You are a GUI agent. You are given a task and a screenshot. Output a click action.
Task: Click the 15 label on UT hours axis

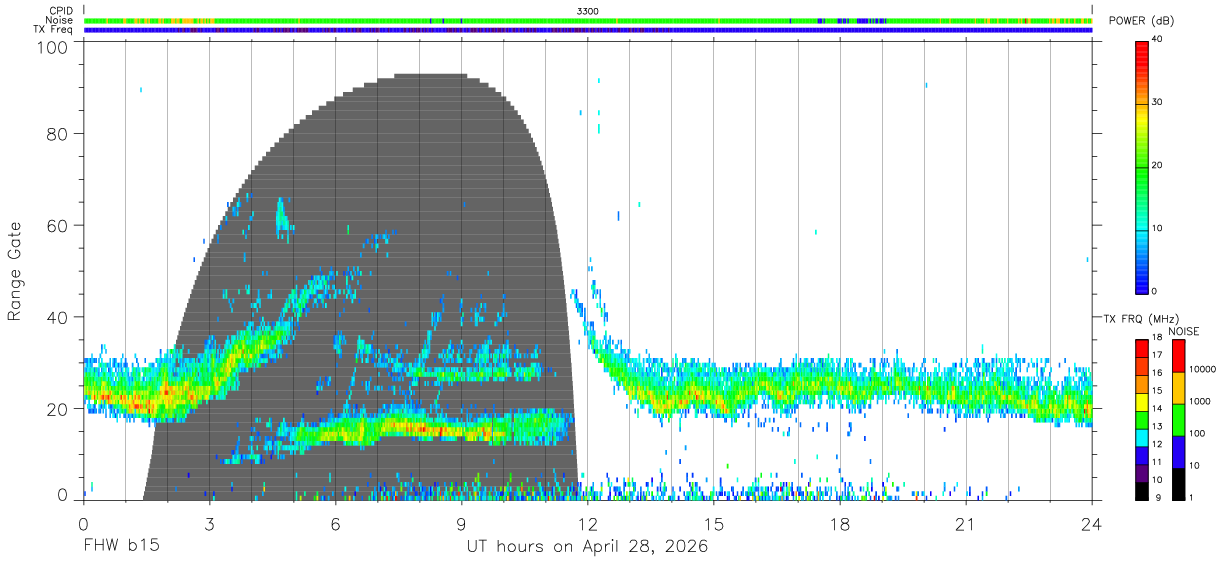coord(713,523)
